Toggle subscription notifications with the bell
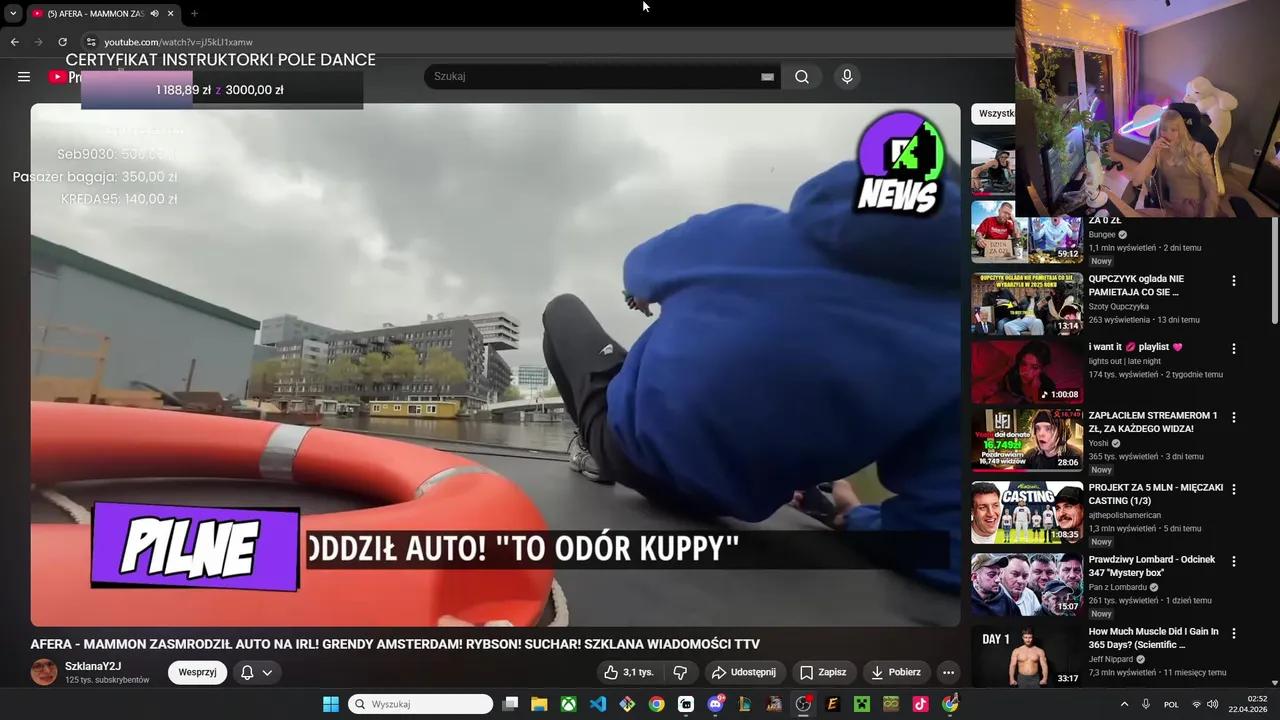The height and width of the screenshot is (720, 1280). click(x=246, y=672)
